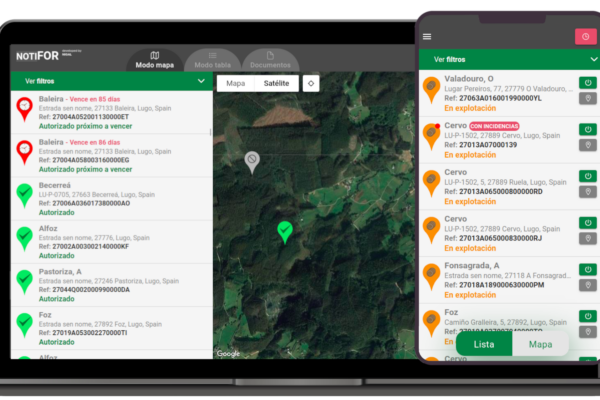This screenshot has width=600, height=400.
Task: Click the gray prohibited map marker
Action: tap(252, 162)
